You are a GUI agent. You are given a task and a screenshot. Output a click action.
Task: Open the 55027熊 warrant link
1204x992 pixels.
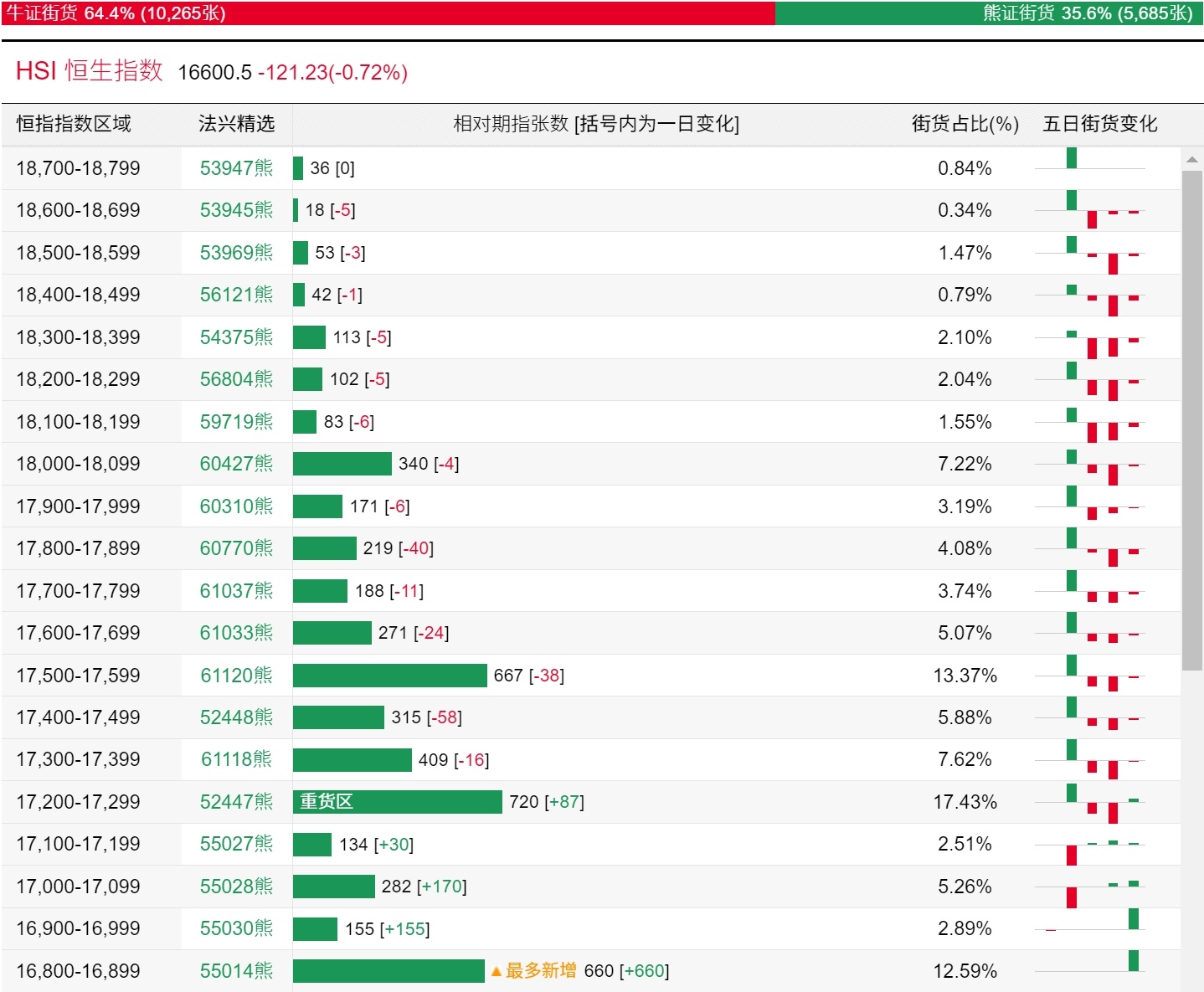pyautogui.click(x=236, y=844)
